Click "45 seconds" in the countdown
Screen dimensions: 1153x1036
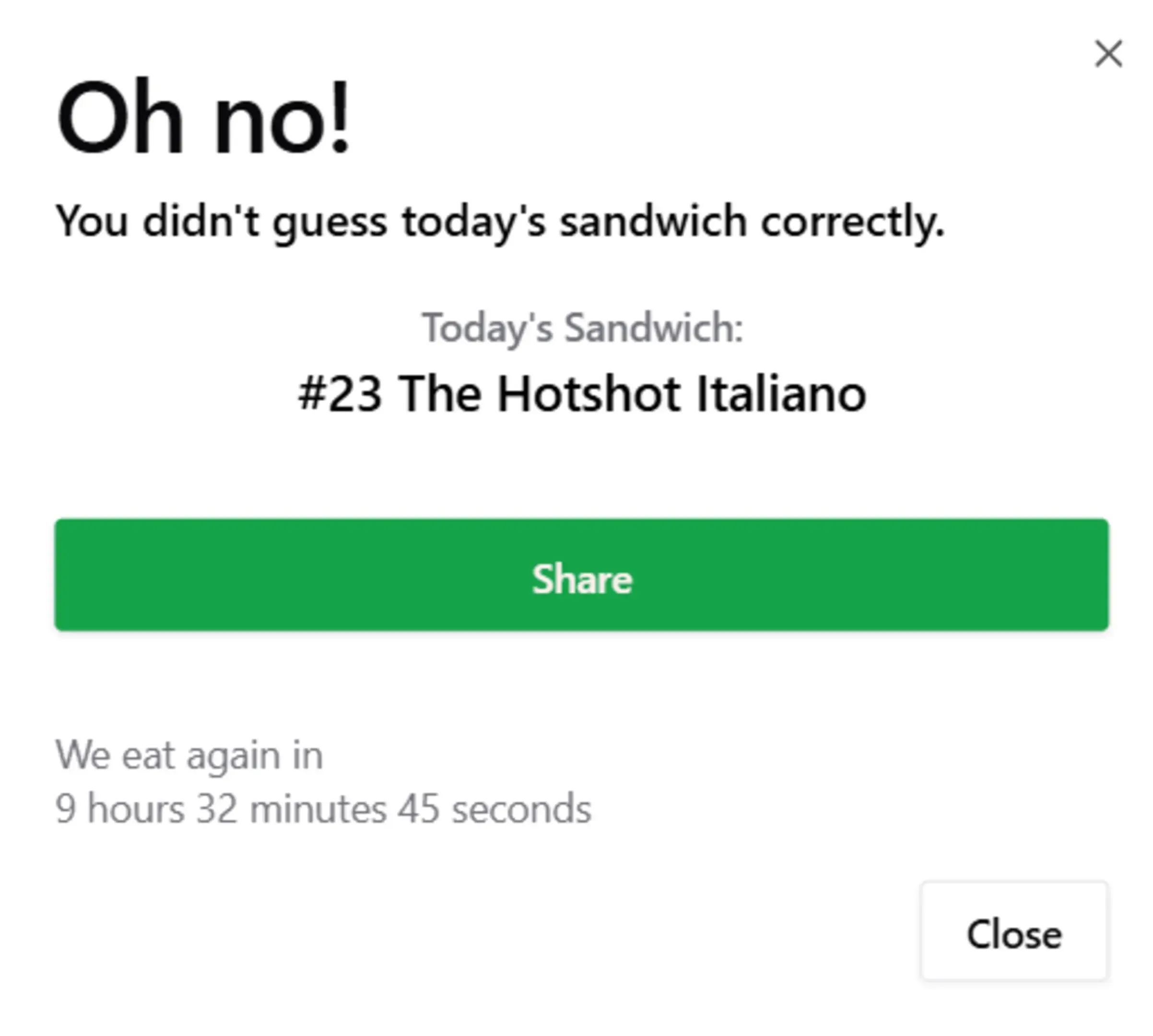click(494, 809)
